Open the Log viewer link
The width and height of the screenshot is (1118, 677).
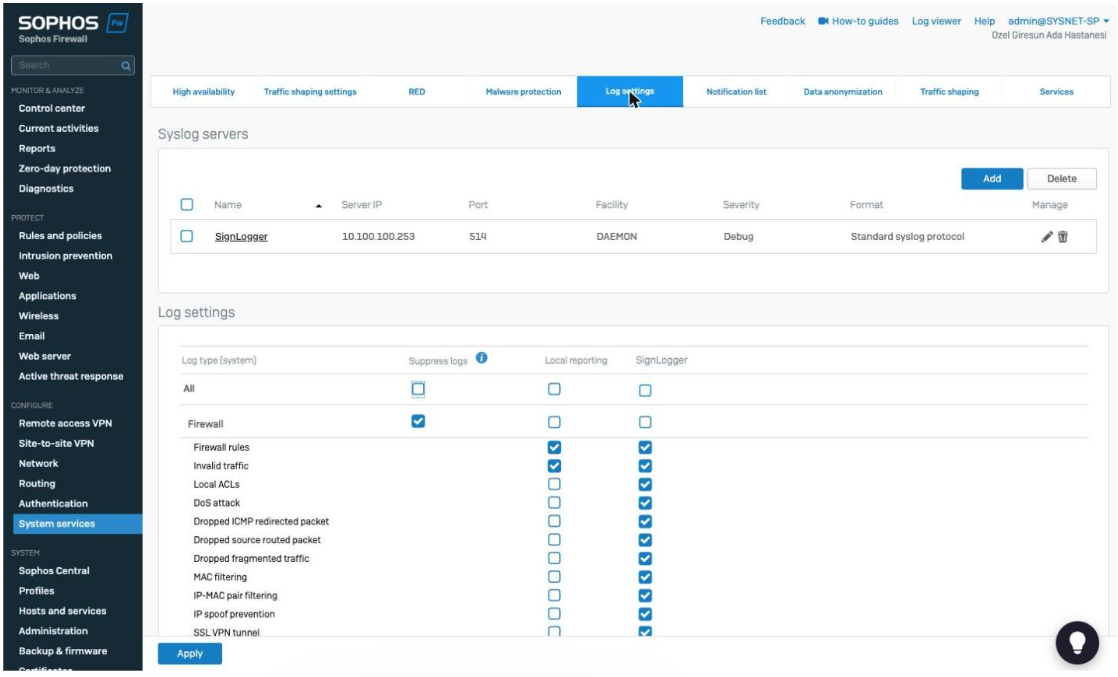tap(936, 21)
